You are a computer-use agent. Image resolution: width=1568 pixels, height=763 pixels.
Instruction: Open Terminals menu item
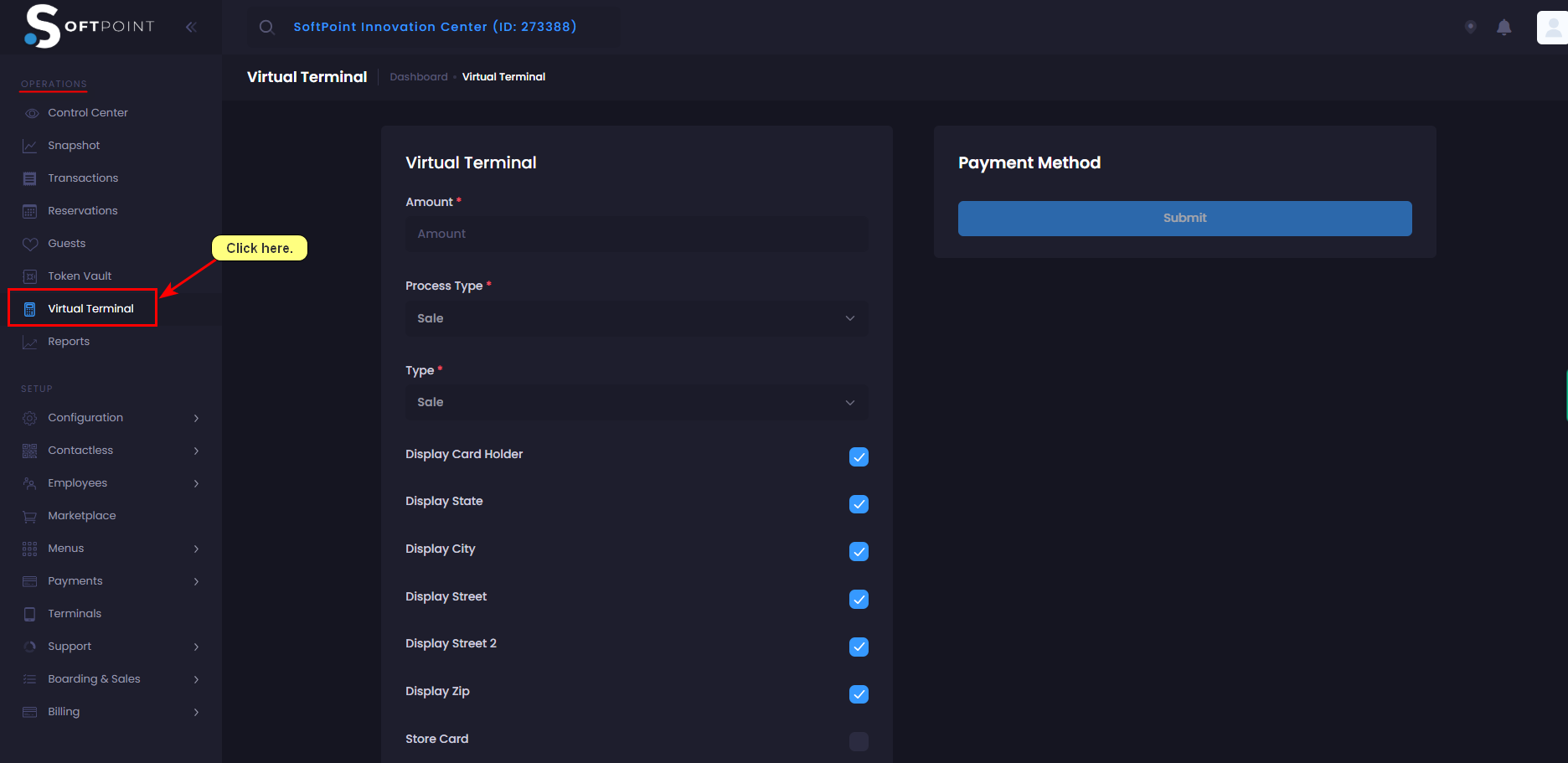click(75, 614)
